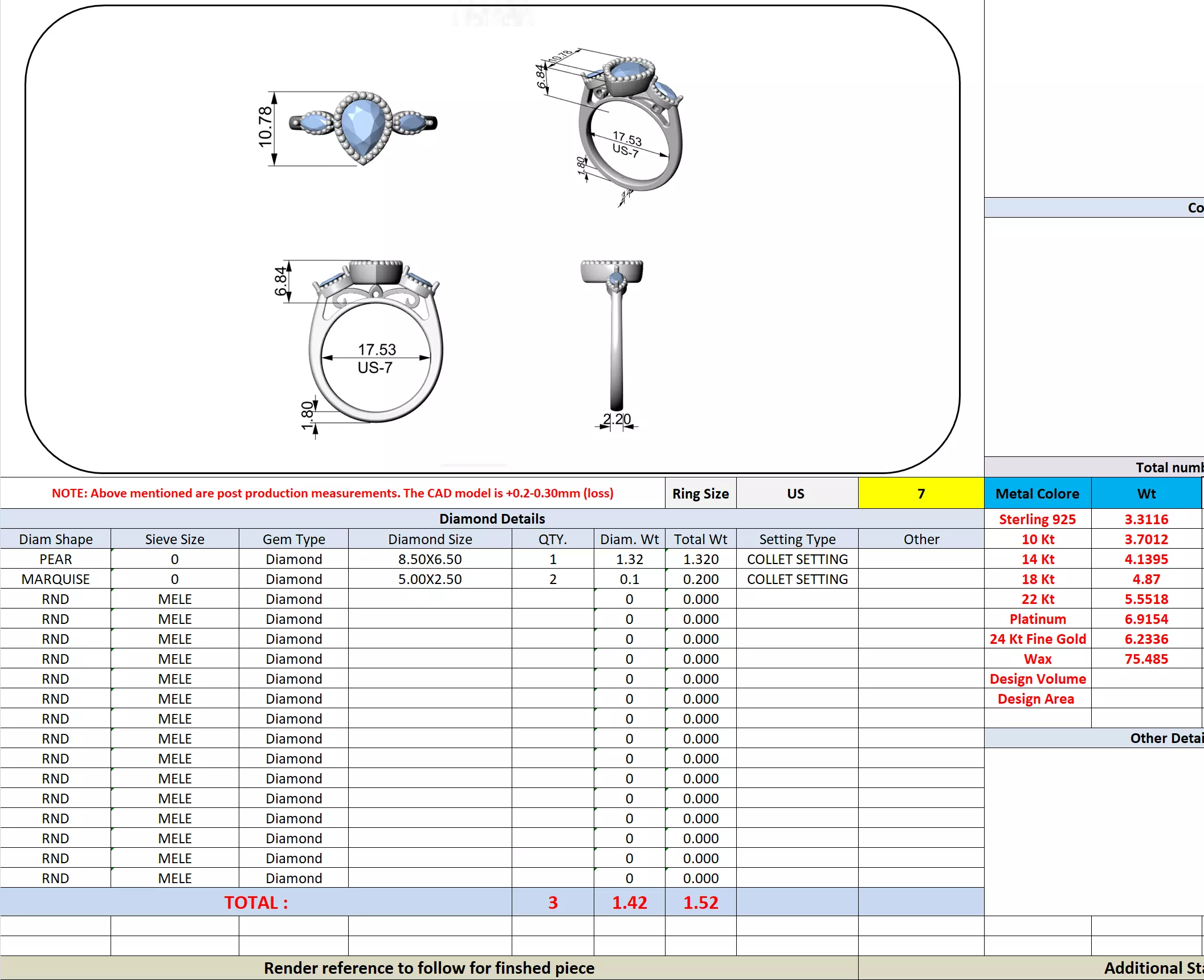Select the total weight 1.52 cell
Screen dimensions: 1204x980
[700, 902]
